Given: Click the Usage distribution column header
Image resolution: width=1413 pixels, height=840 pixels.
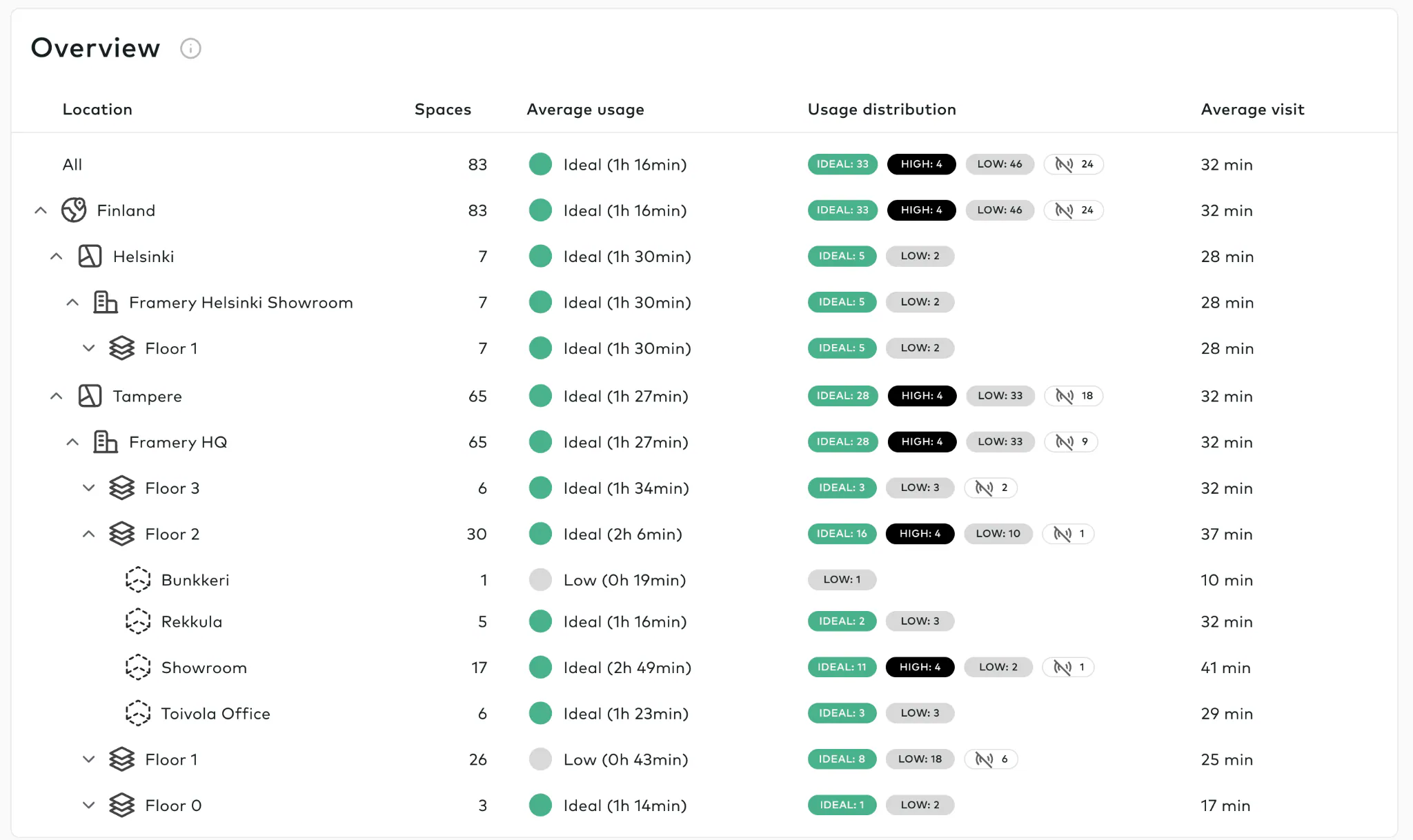Looking at the screenshot, I should [x=882, y=109].
